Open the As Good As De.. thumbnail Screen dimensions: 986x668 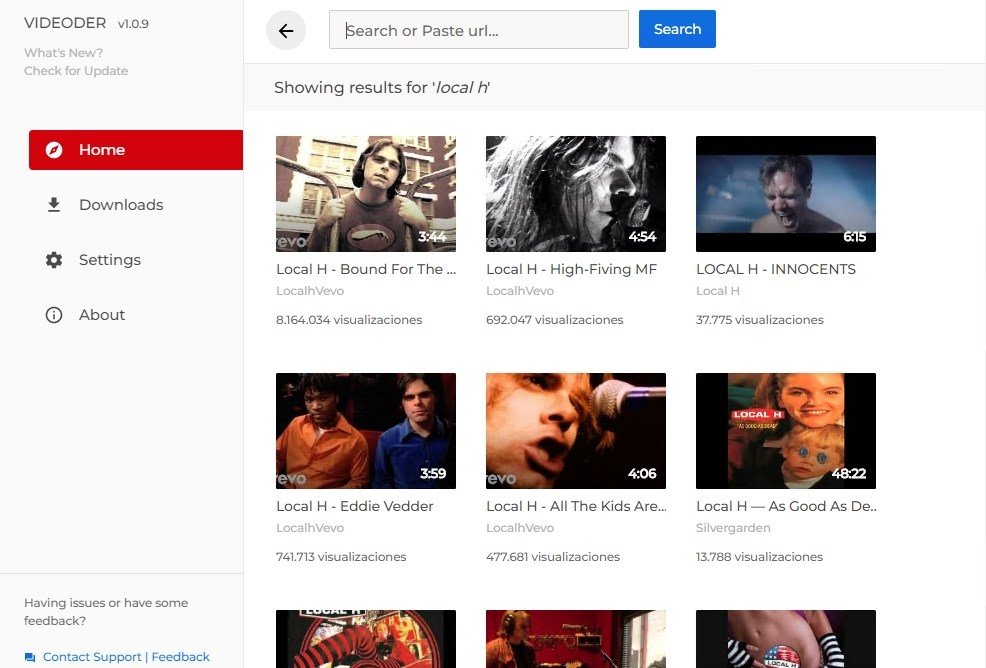(x=786, y=431)
